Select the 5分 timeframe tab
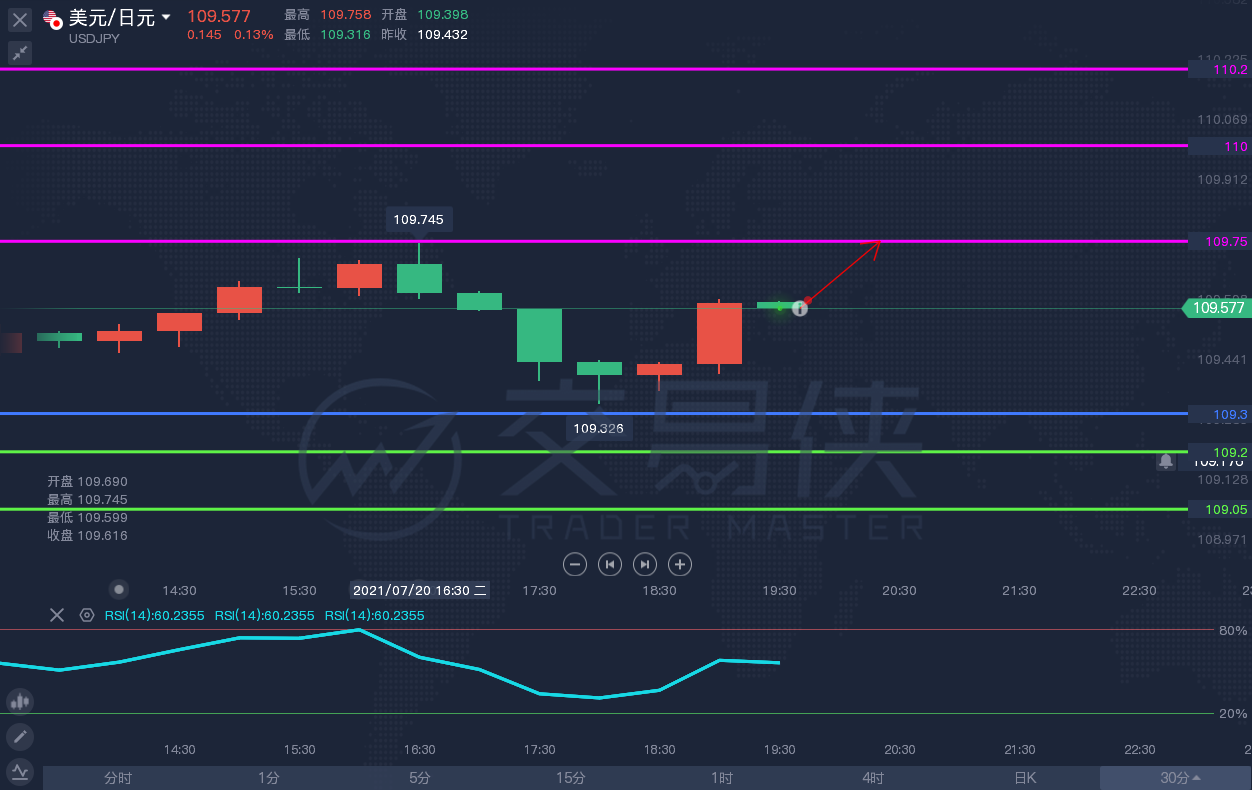Image resolution: width=1252 pixels, height=790 pixels. [420, 778]
